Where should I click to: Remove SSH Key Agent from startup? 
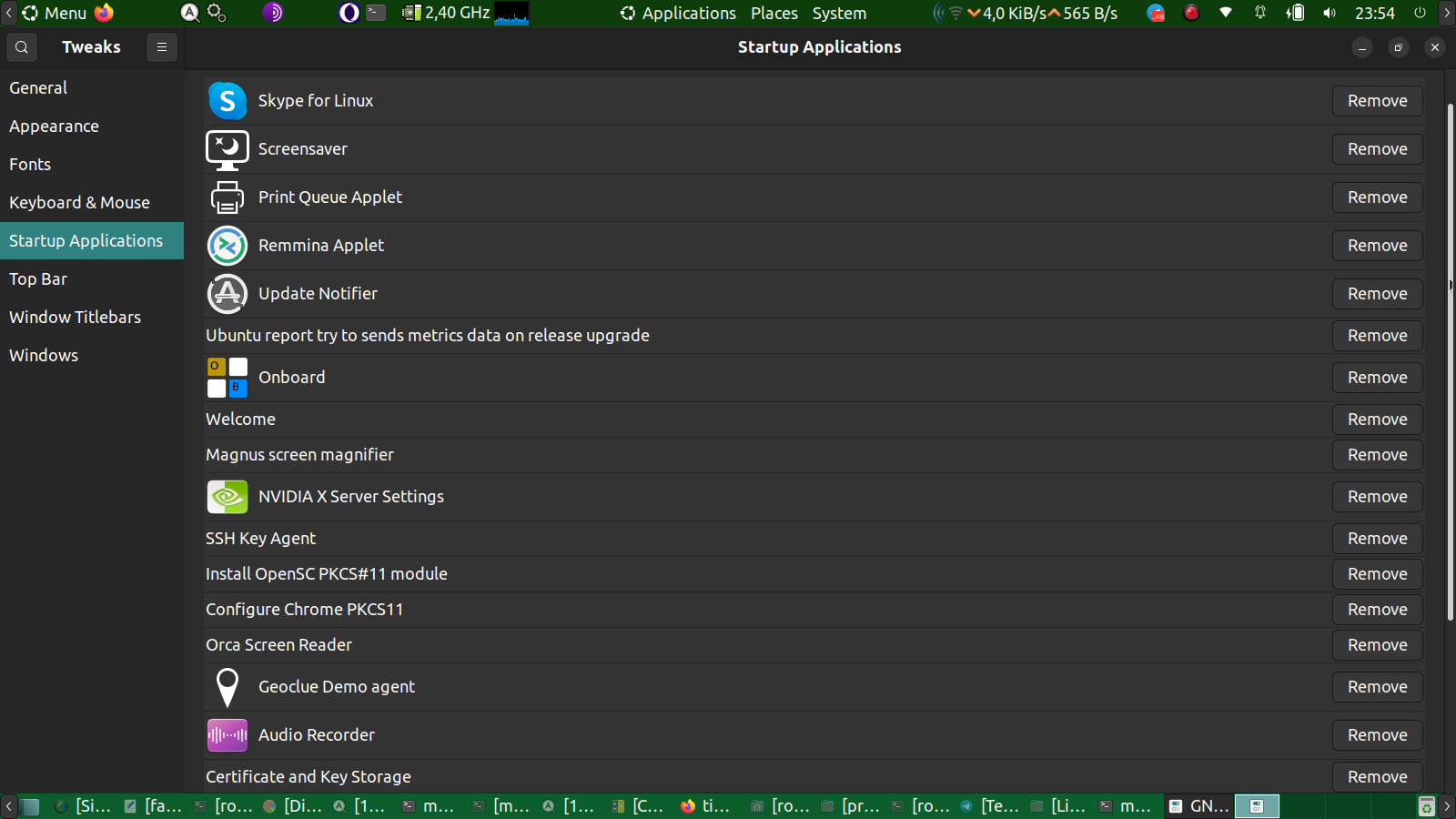(x=1378, y=539)
